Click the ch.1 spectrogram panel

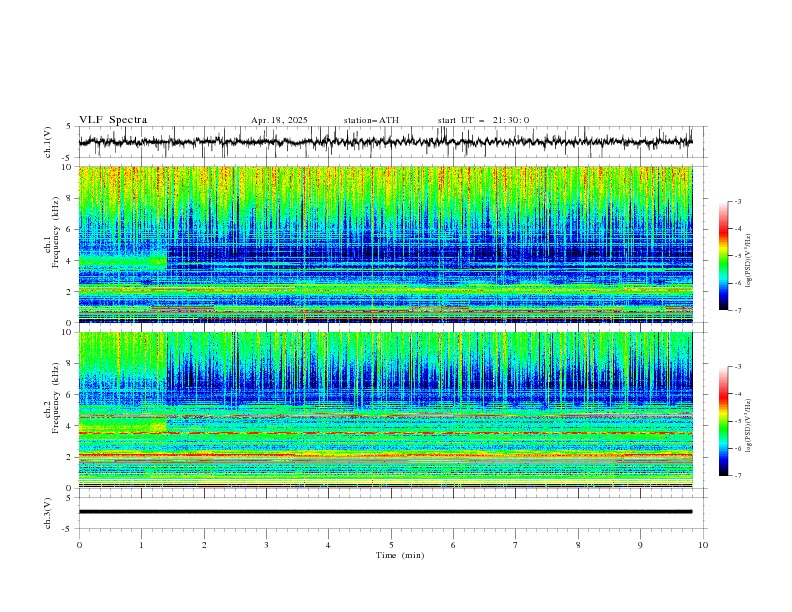(385, 244)
